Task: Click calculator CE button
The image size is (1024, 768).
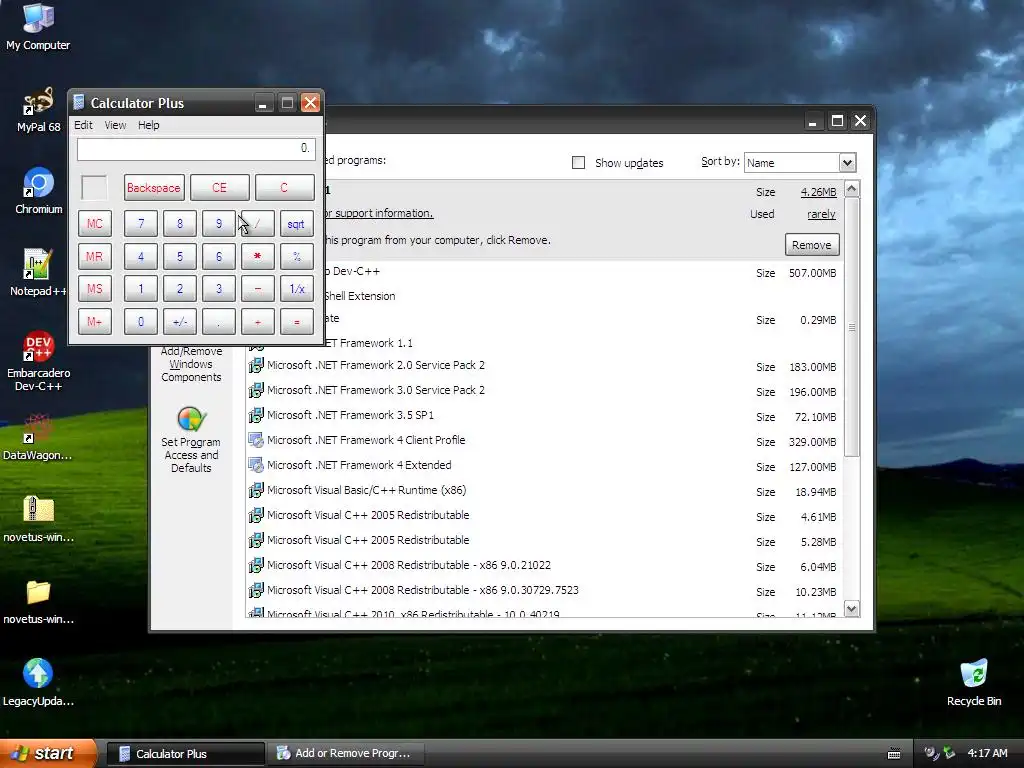Action: click(219, 188)
